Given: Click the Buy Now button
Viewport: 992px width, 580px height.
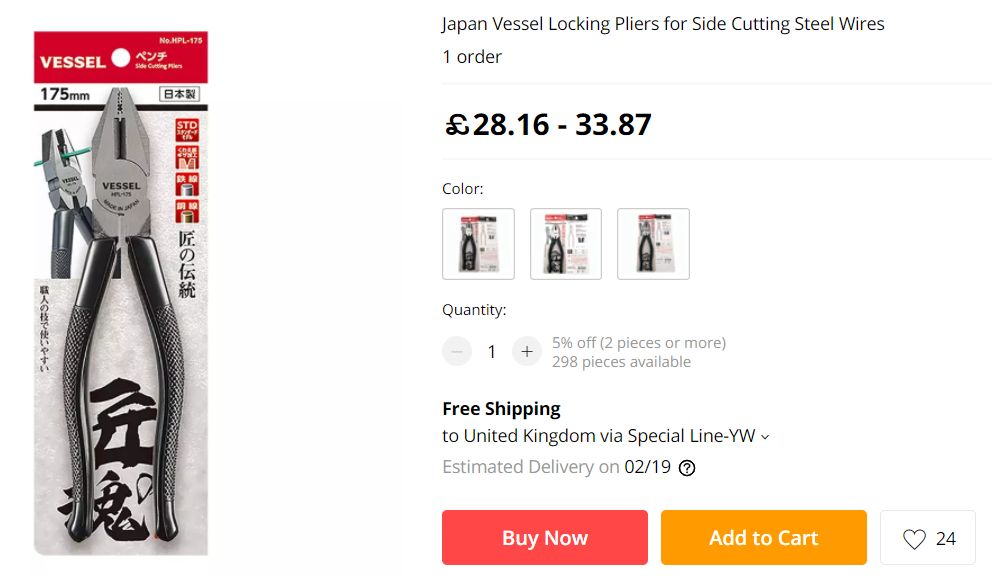Looking at the screenshot, I should click(x=545, y=538).
